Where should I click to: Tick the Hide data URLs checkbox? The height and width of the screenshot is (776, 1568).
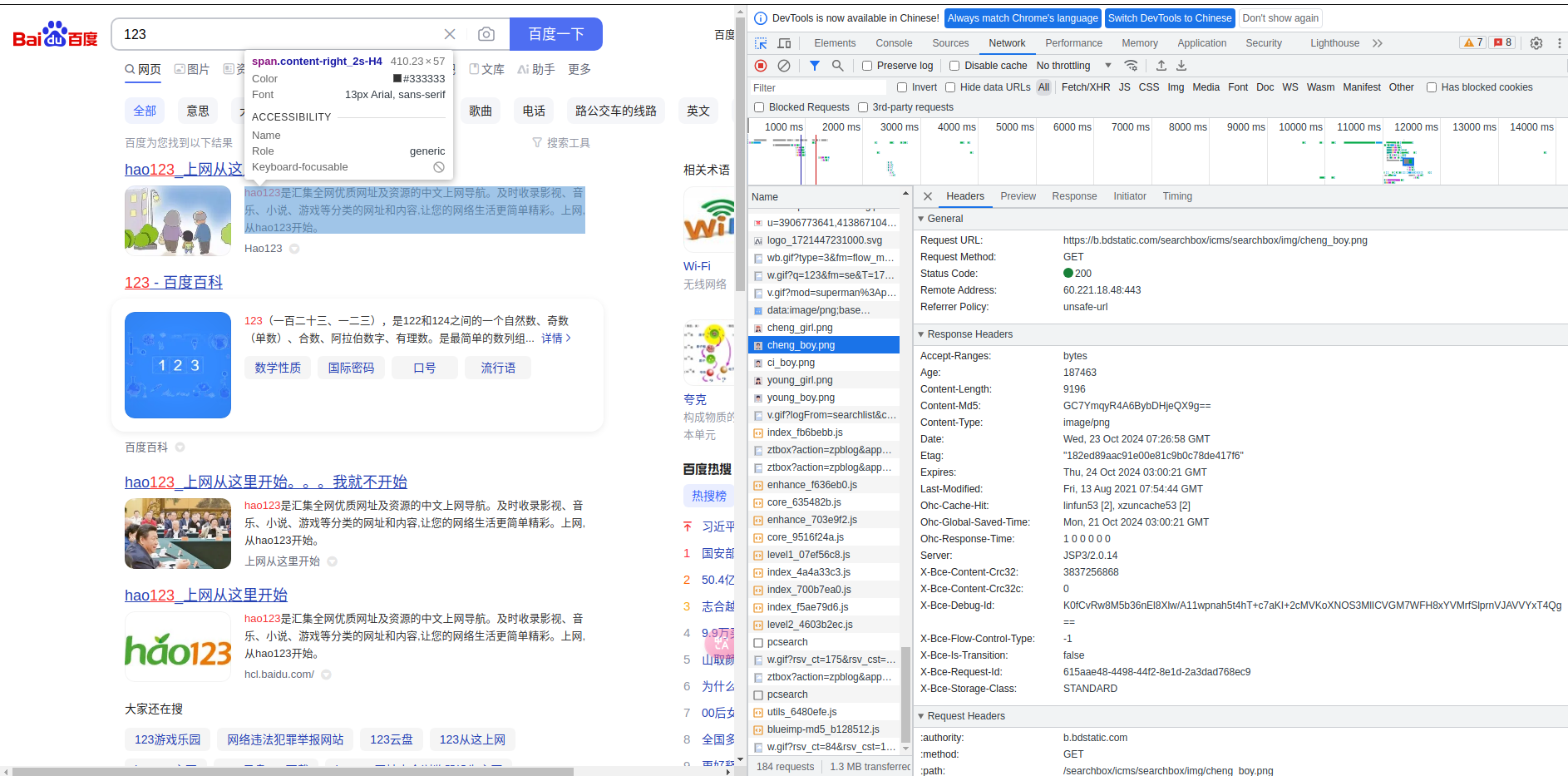point(950,87)
